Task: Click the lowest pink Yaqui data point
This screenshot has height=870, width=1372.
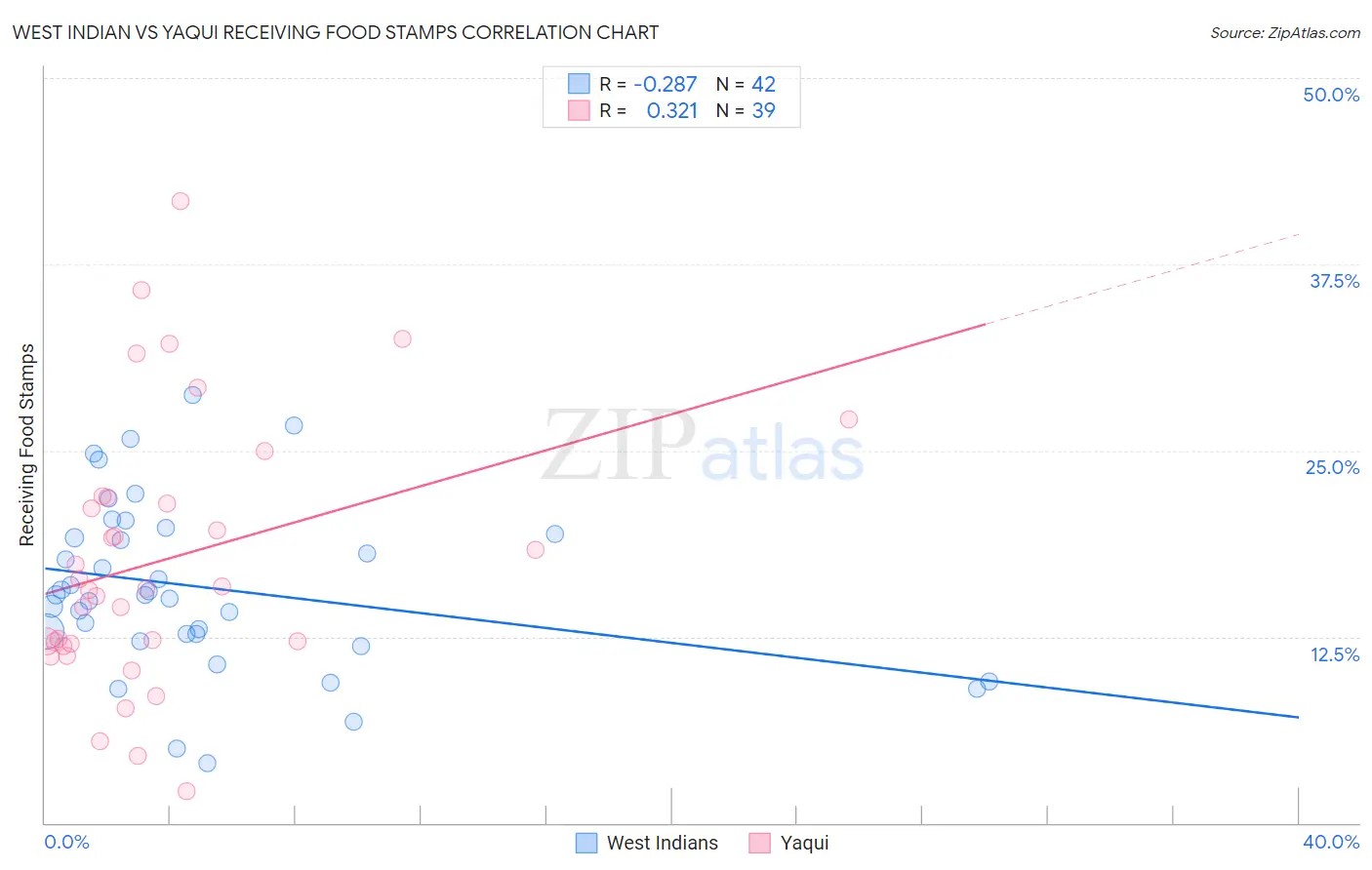Action: 186,791
